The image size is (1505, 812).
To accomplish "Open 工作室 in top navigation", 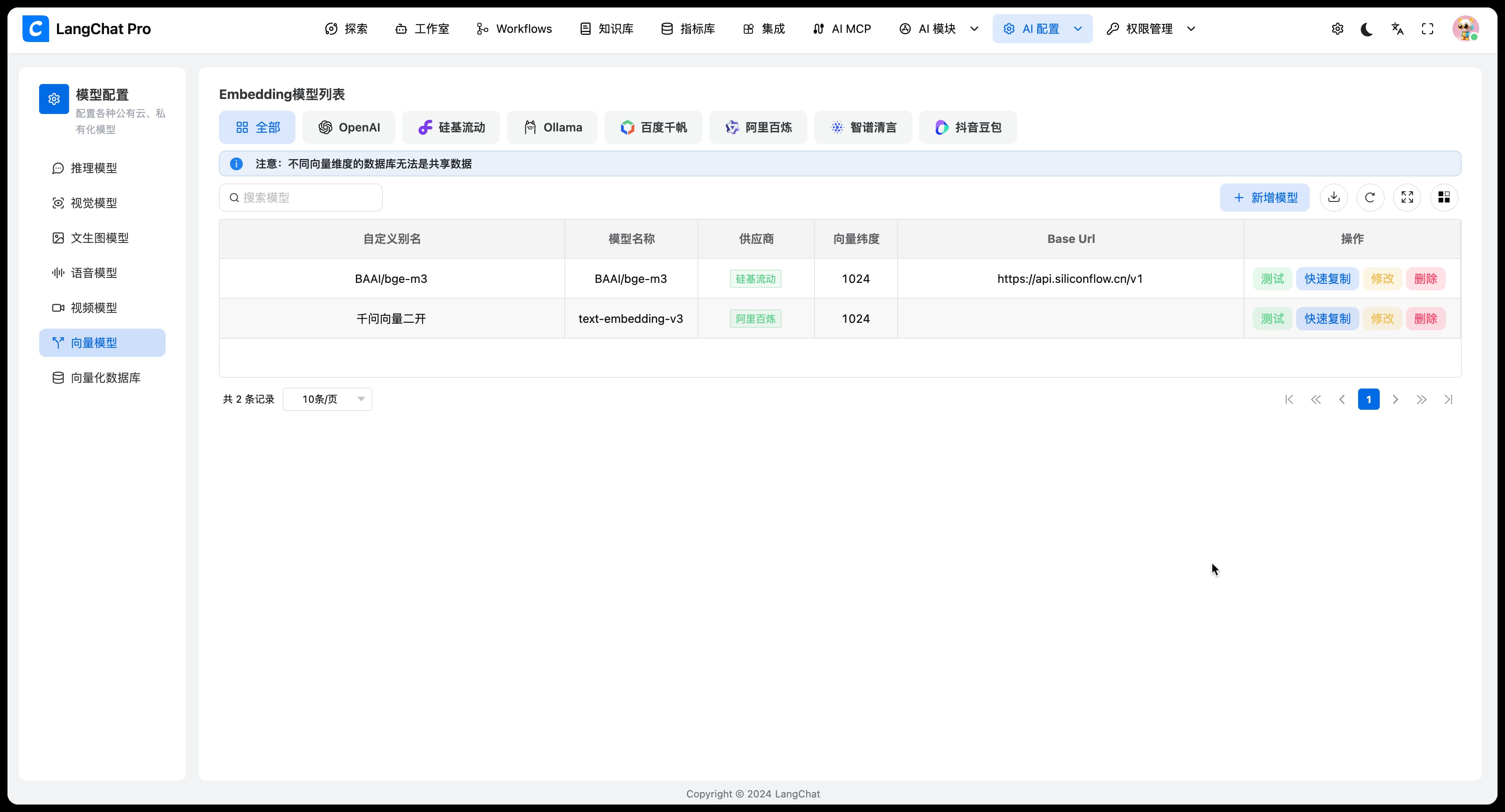I will click(x=422, y=29).
